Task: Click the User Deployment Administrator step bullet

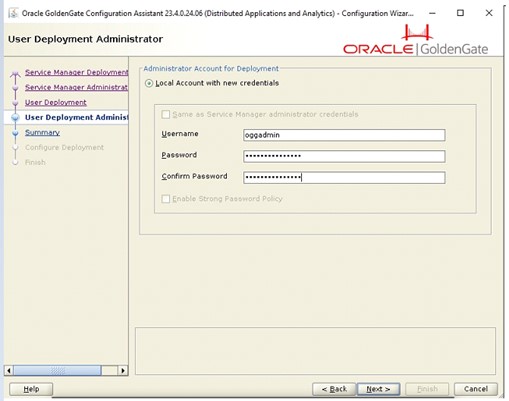Action: [x=15, y=117]
